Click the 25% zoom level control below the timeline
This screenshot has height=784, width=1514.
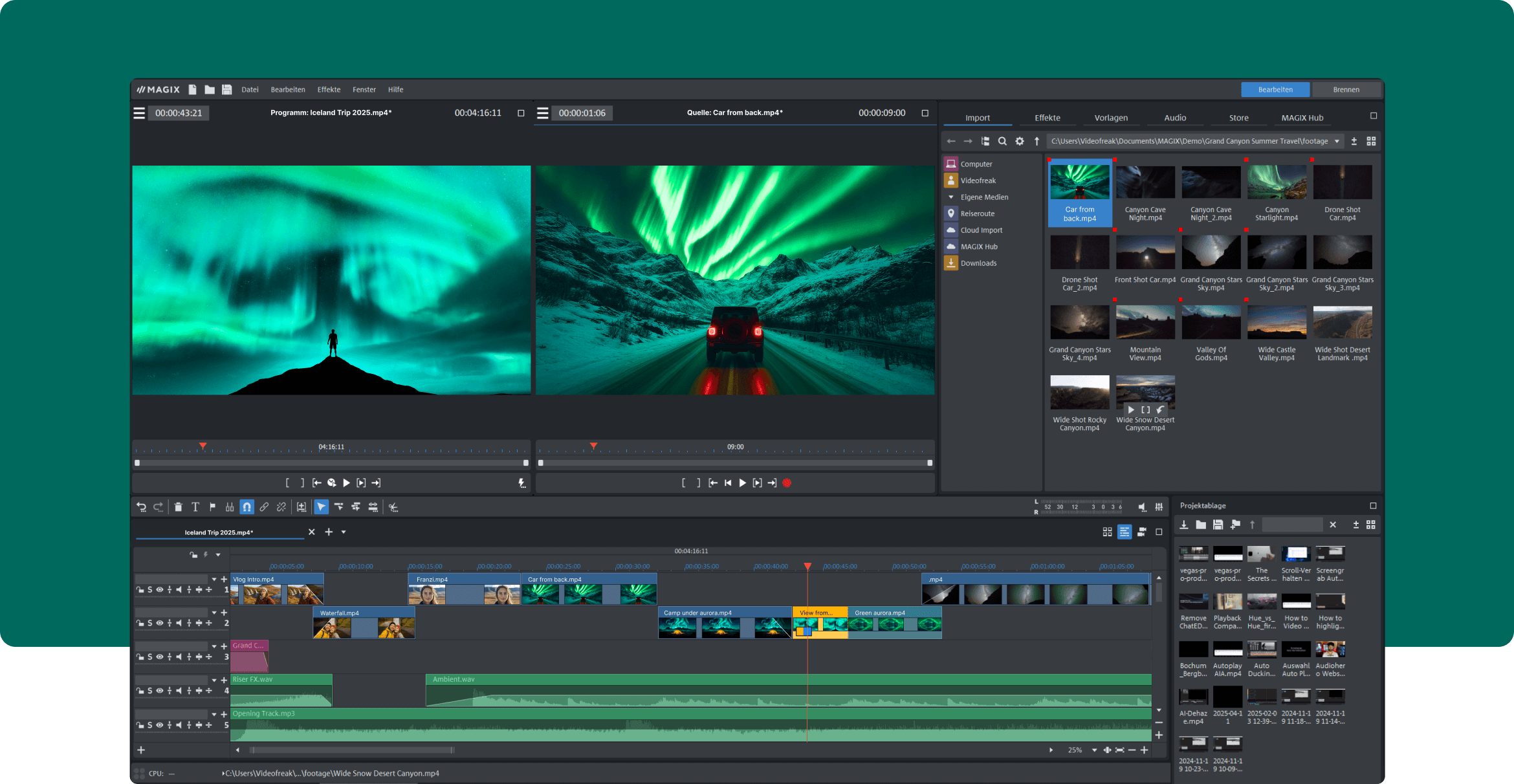point(1075,750)
